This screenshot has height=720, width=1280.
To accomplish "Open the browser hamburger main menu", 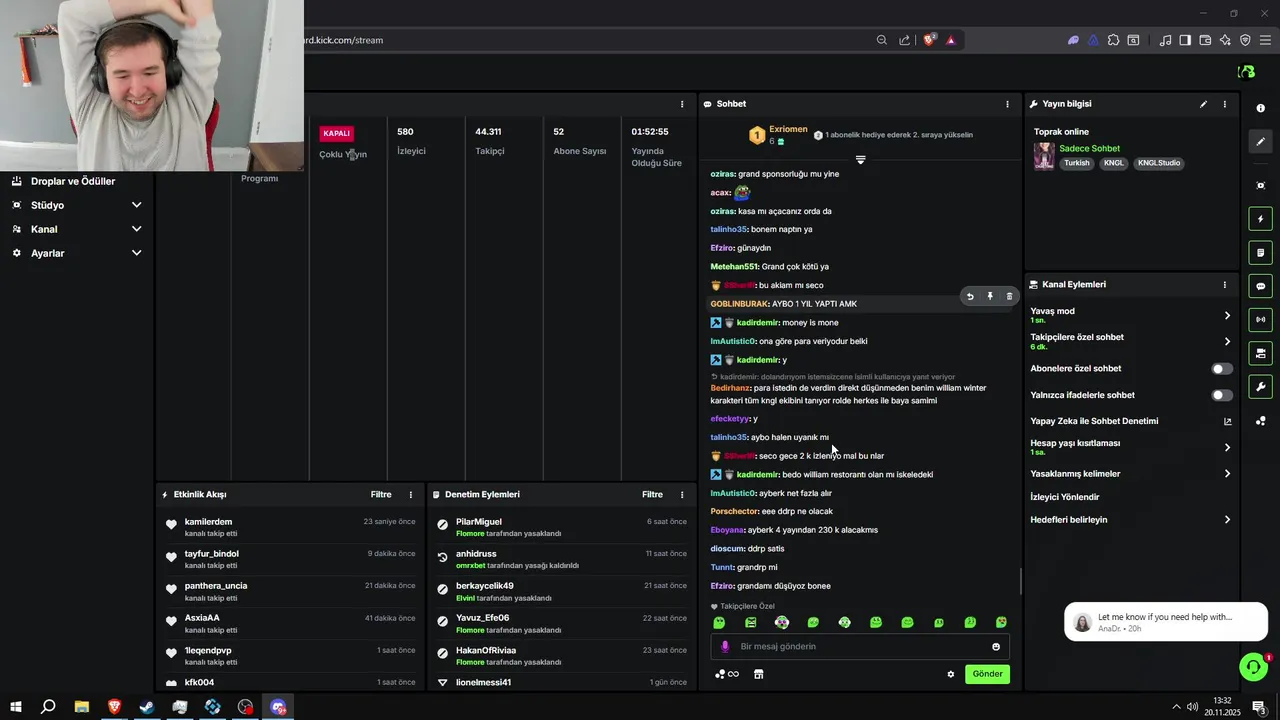I will point(1265,40).
